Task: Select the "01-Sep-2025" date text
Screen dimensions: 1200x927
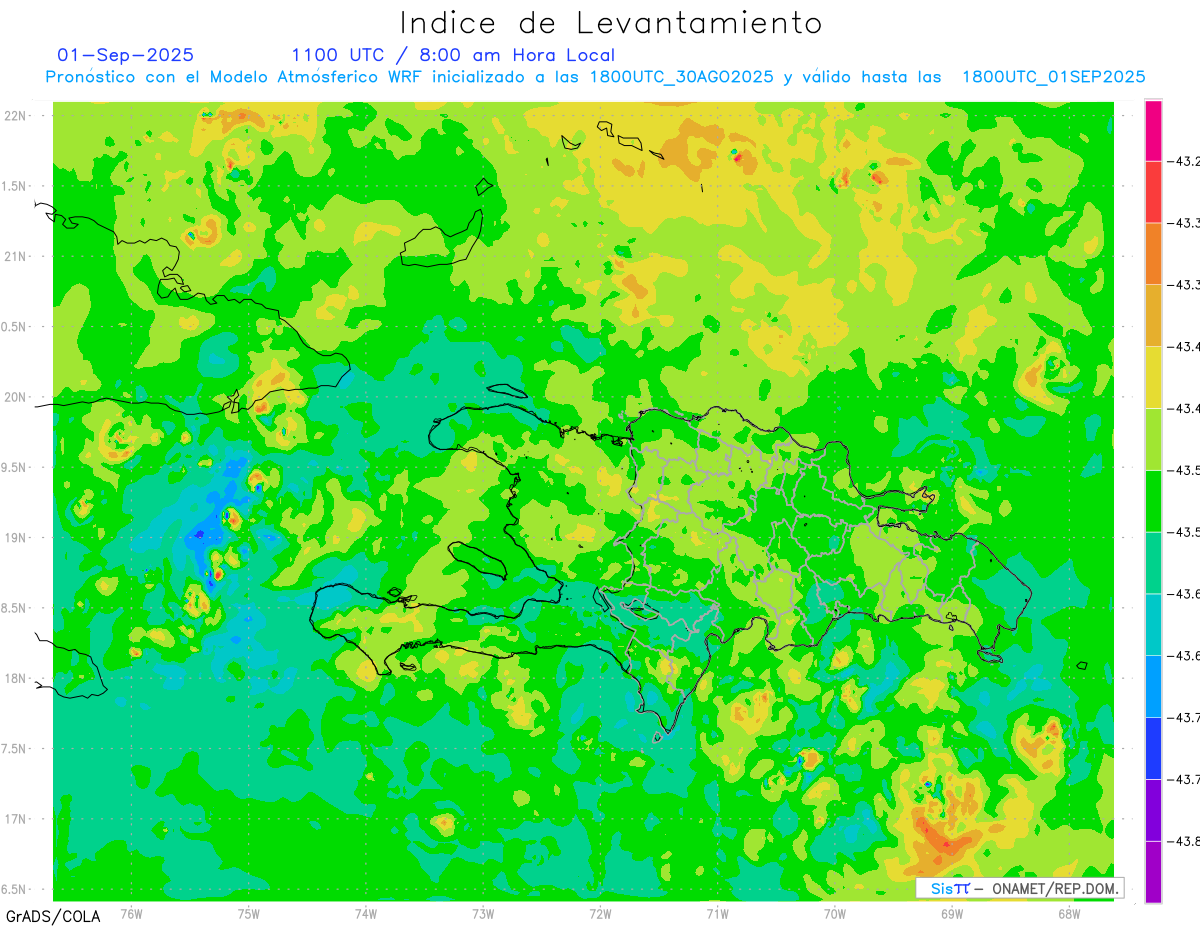Action: 126,55
